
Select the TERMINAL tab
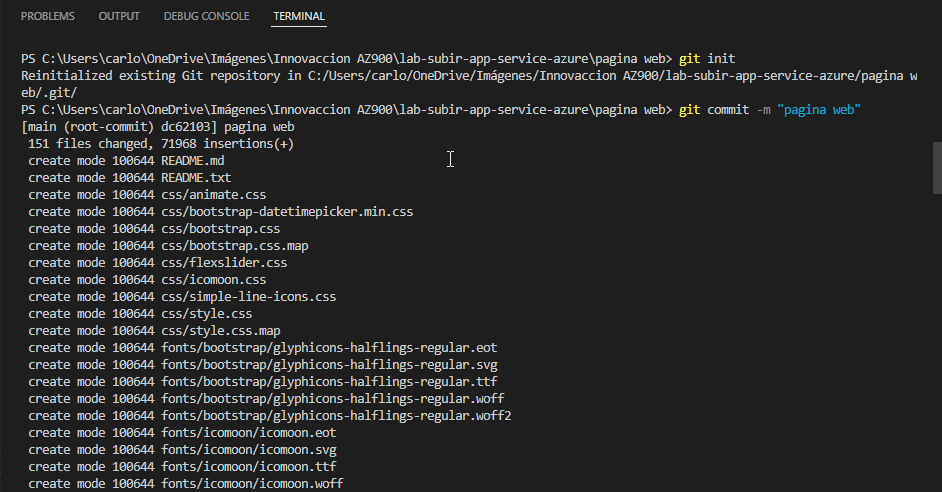[299, 16]
